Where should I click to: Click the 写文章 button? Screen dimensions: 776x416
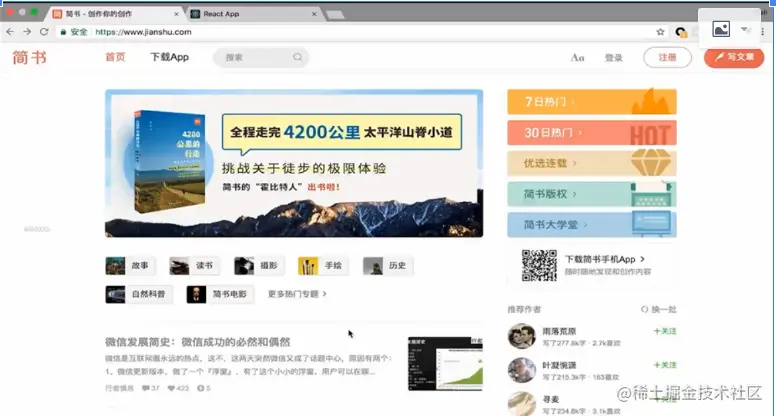pyautogui.click(x=734, y=57)
